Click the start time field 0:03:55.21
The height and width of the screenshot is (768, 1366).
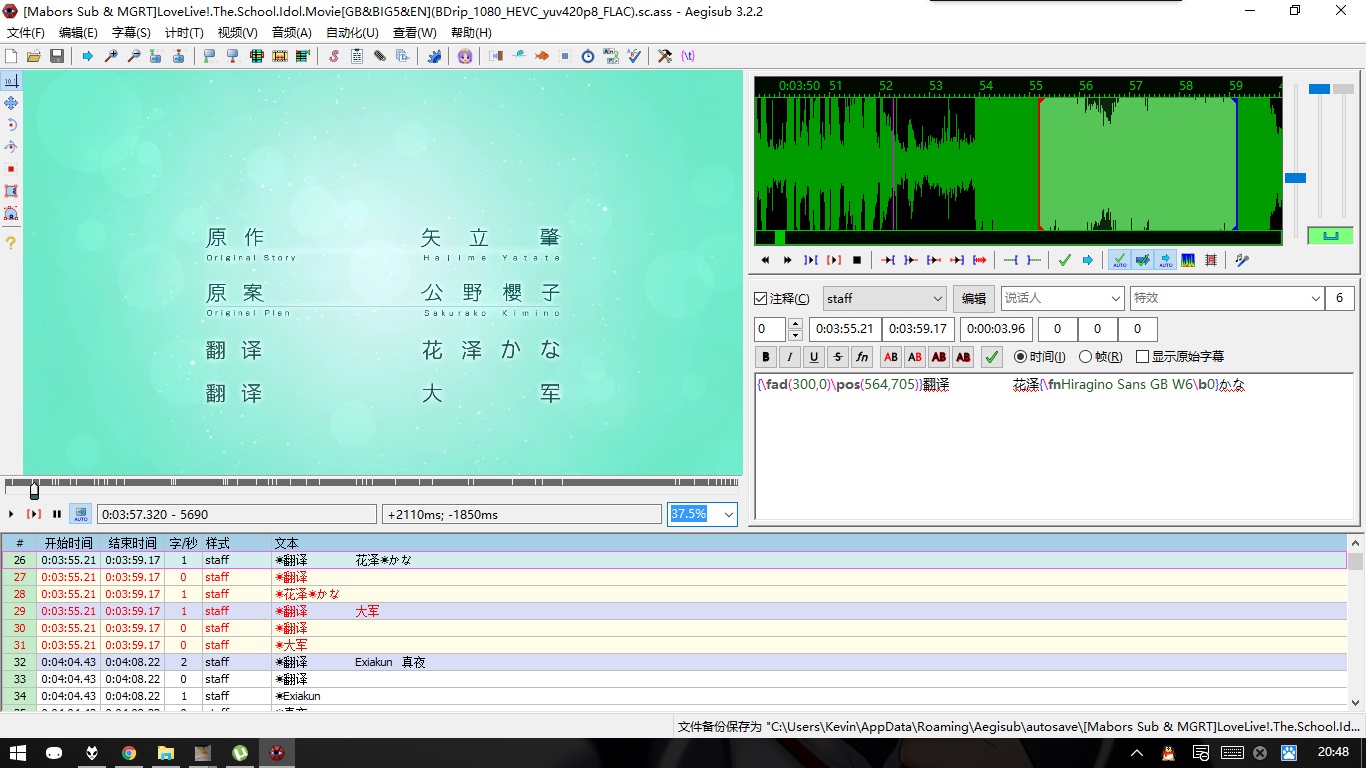click(845, 329)
